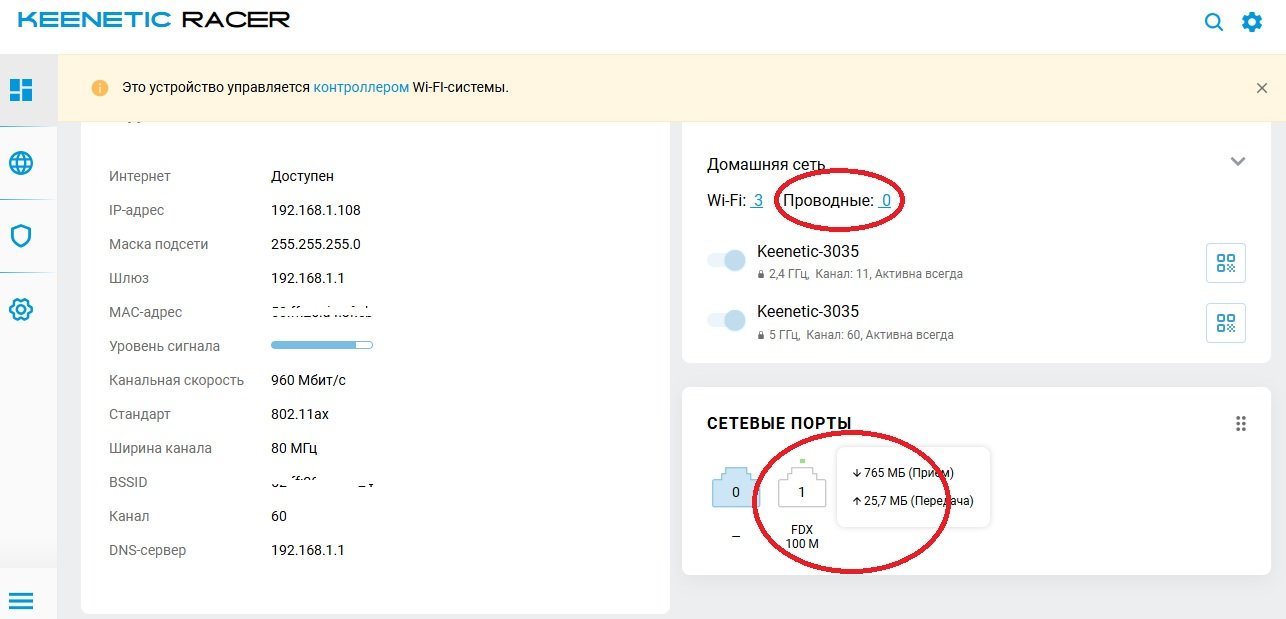The height and width of the screenshot is (619, 1286).
Task: Open the management gear sidebar icon
Action: [21, 310]
